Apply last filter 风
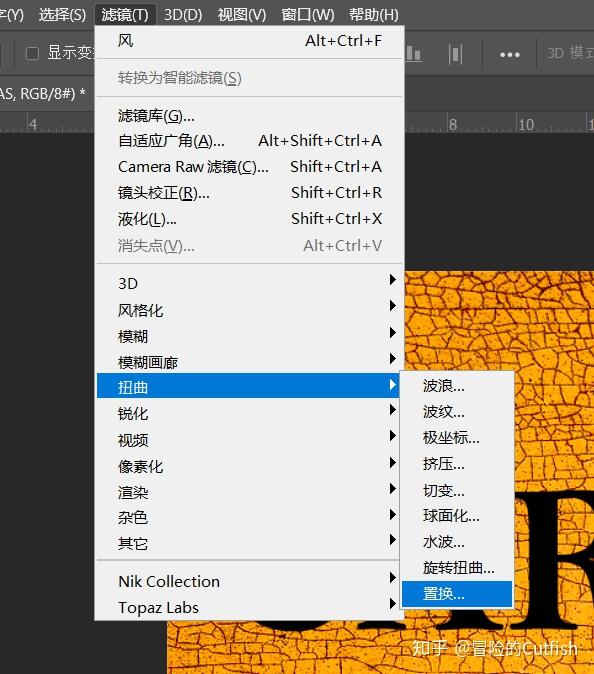 (x=249, y=41)
